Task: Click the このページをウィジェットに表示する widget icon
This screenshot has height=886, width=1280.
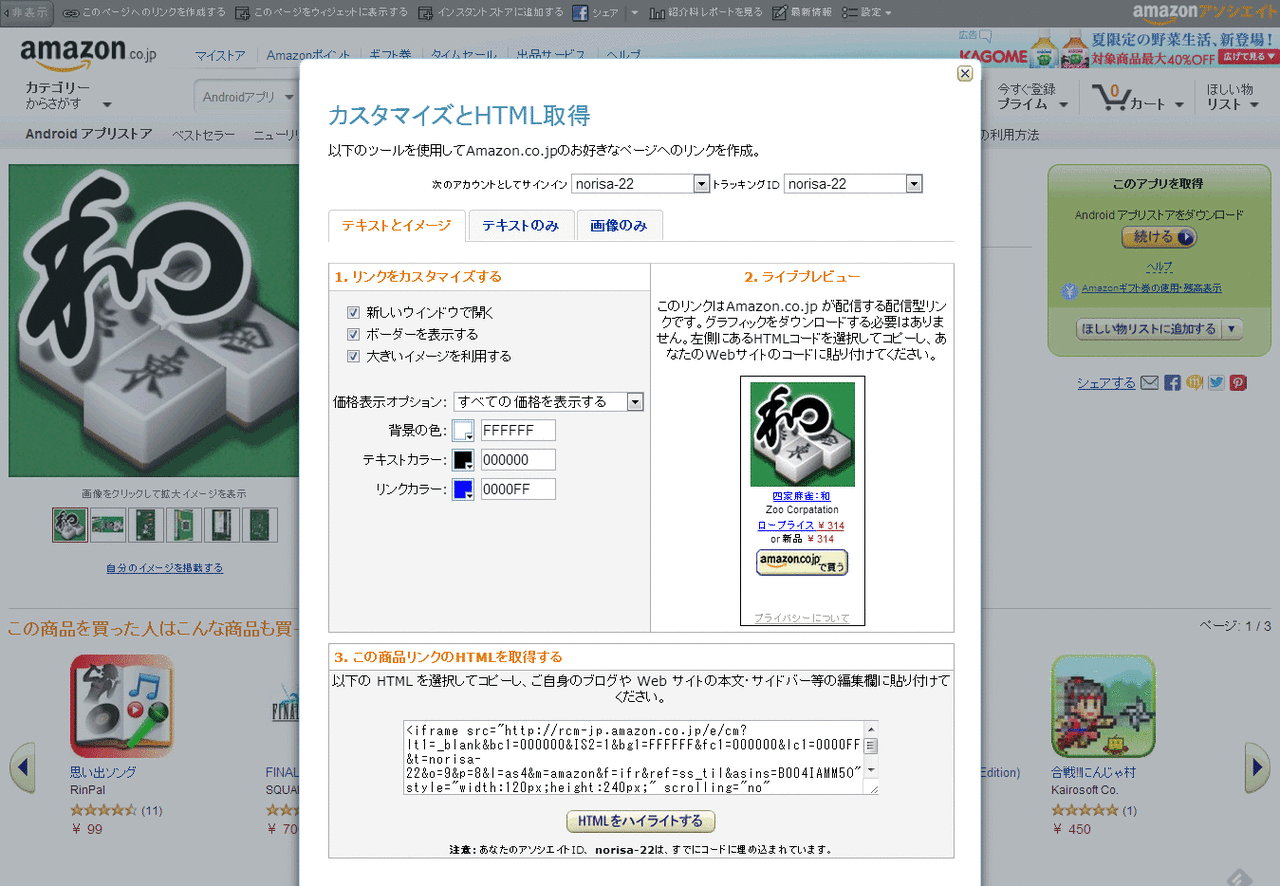Action: [x=243, y=13]
